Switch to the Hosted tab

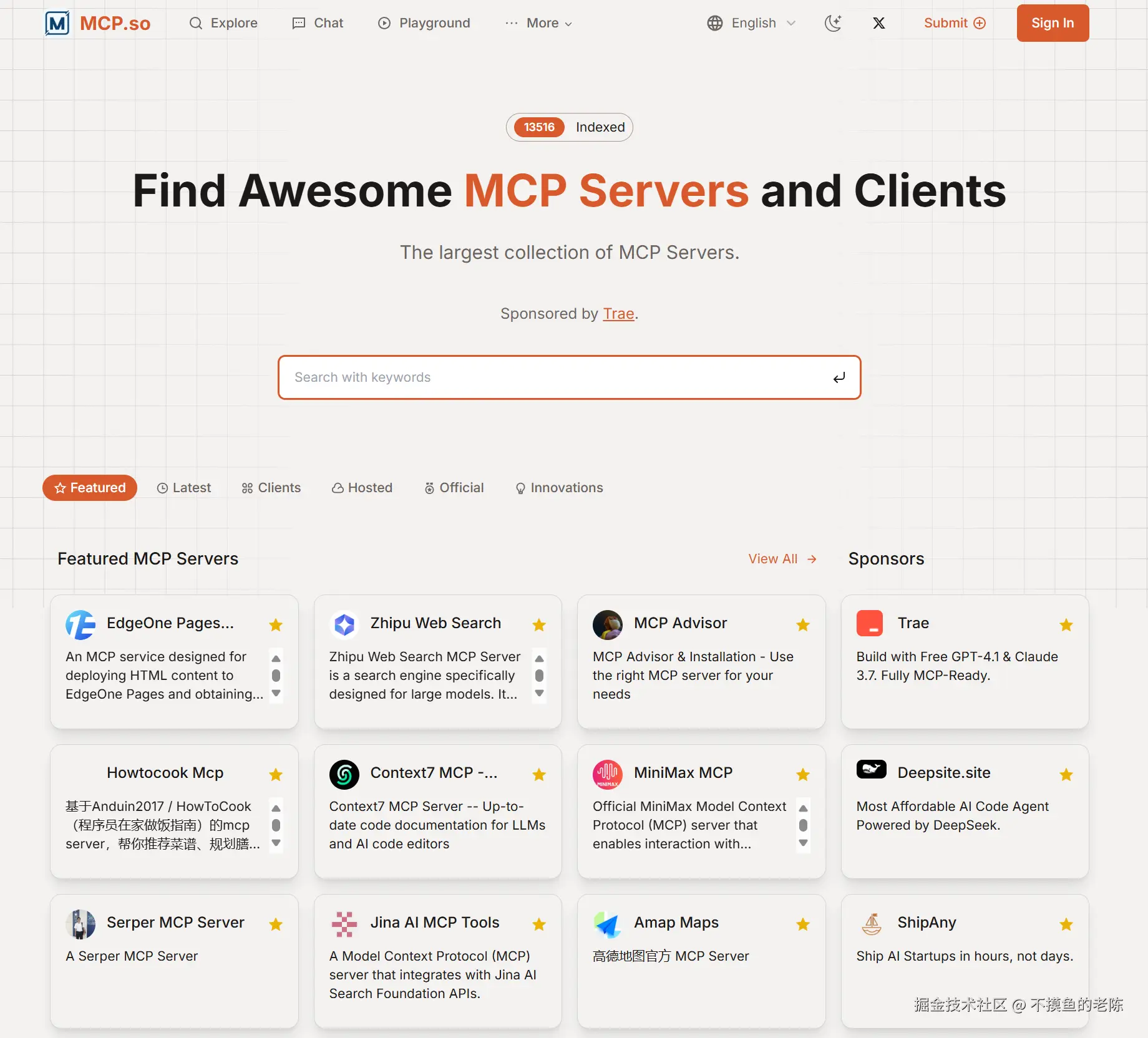[x=362, y=488]
